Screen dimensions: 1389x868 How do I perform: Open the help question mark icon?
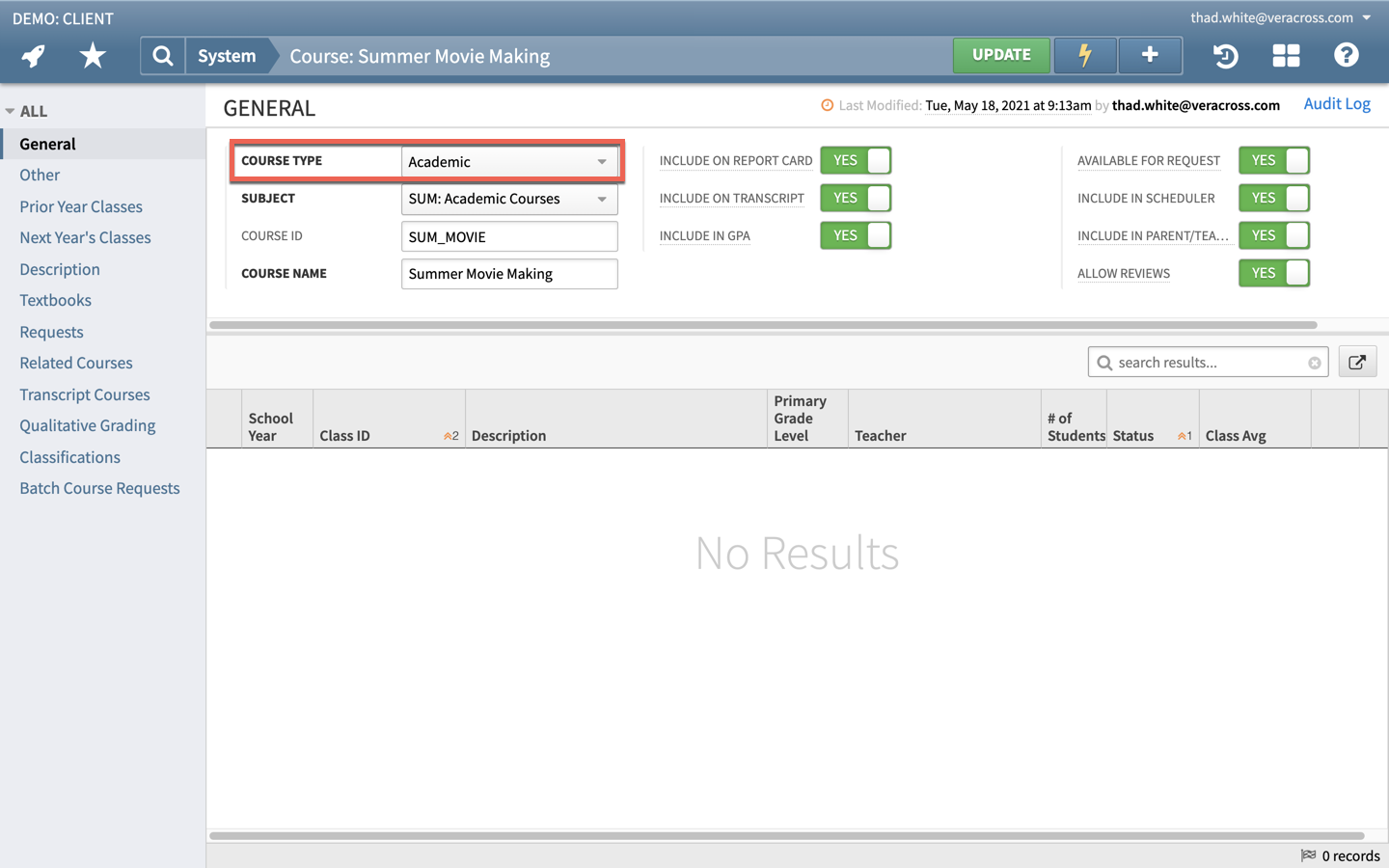pyautogui.click(x=1346, y=56)
